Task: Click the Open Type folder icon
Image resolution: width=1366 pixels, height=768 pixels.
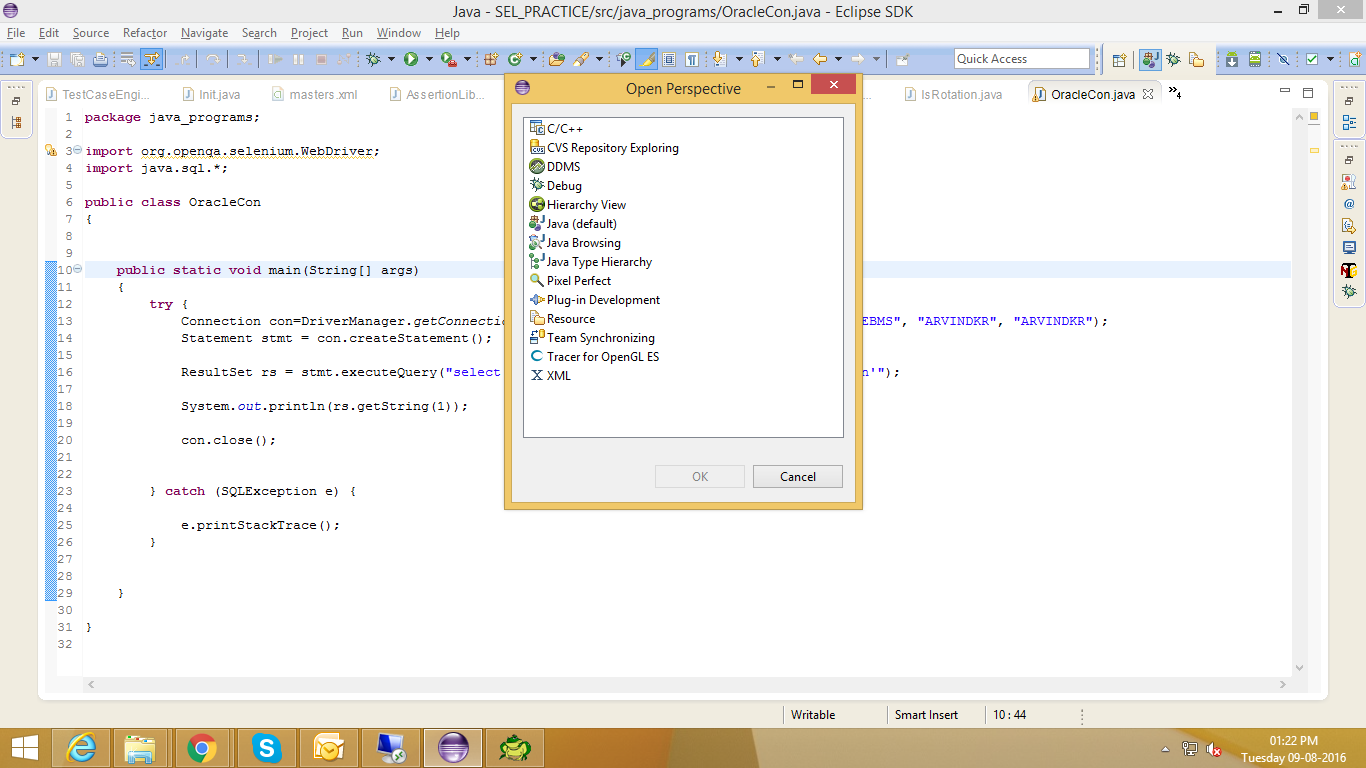Action: click(557, 59)
